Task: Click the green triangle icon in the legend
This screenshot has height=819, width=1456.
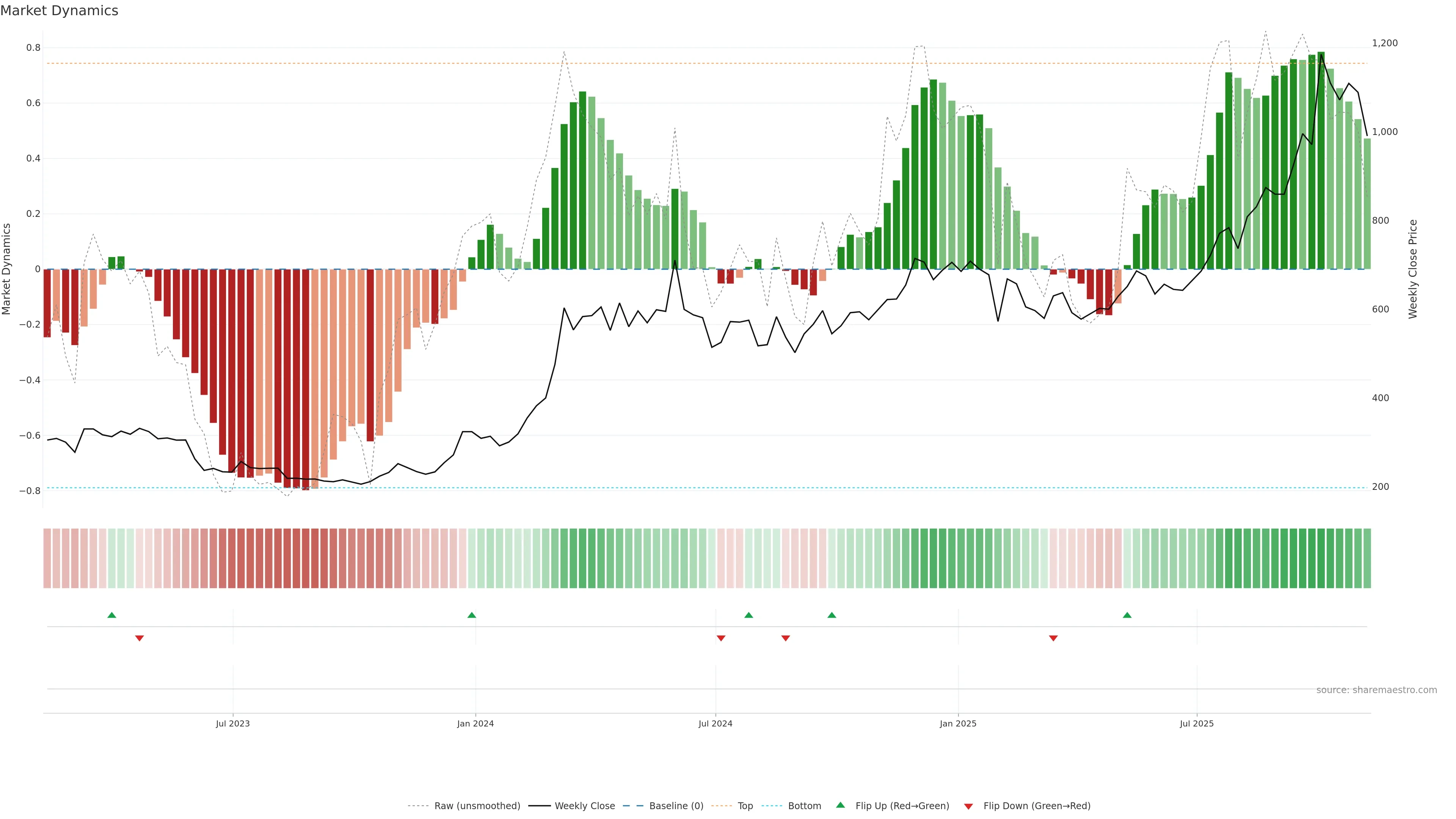Action: 841,805
